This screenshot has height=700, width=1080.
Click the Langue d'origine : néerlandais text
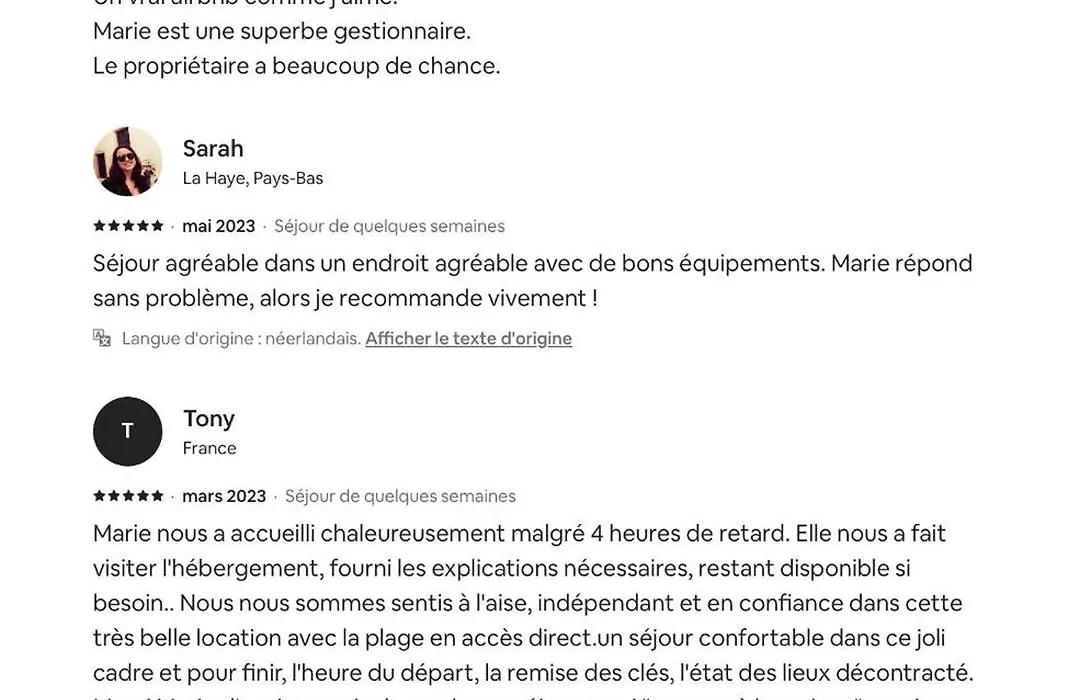click(241, 338)
